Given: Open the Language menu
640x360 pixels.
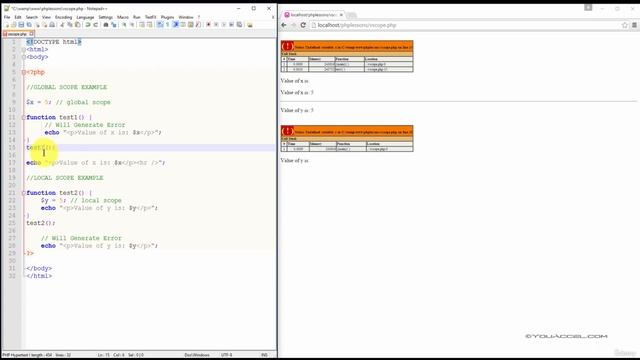Looking at the screenshot, I should point(85,17).
